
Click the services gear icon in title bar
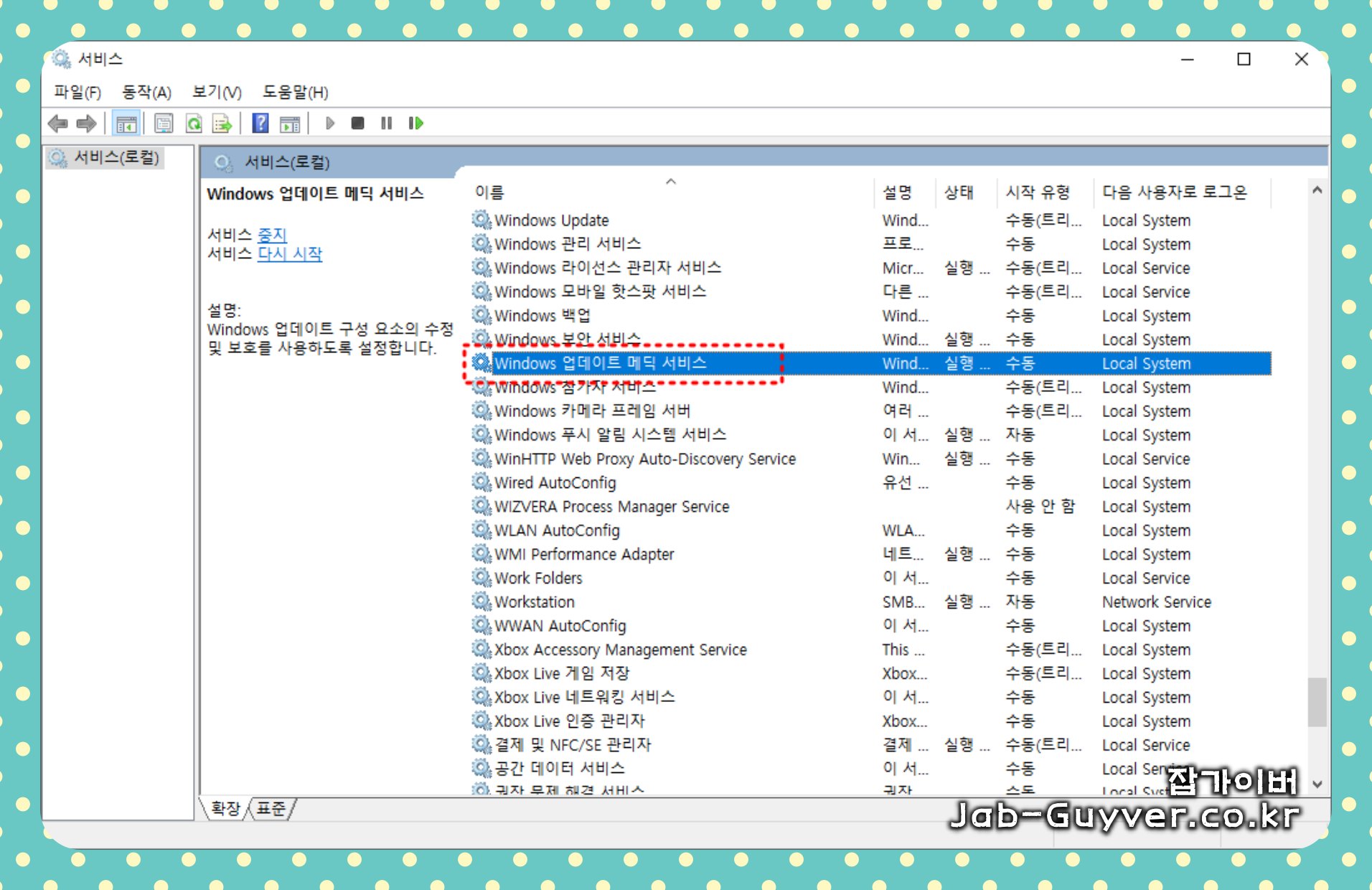[62, 59]
